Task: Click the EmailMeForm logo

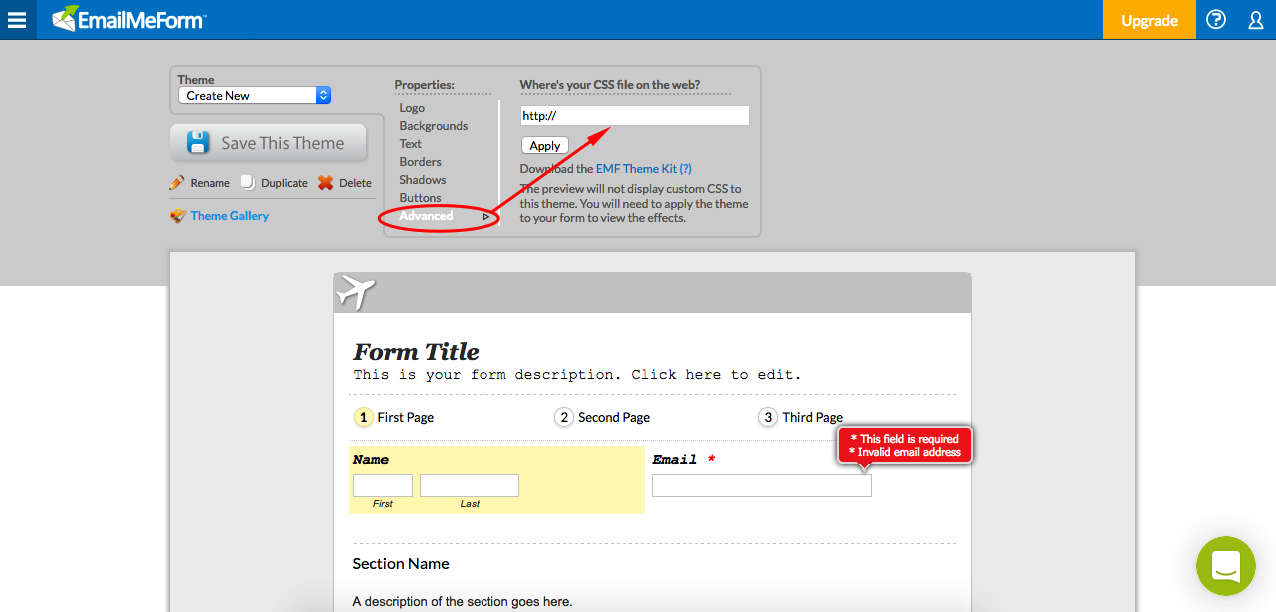Action: click(131, 19)
